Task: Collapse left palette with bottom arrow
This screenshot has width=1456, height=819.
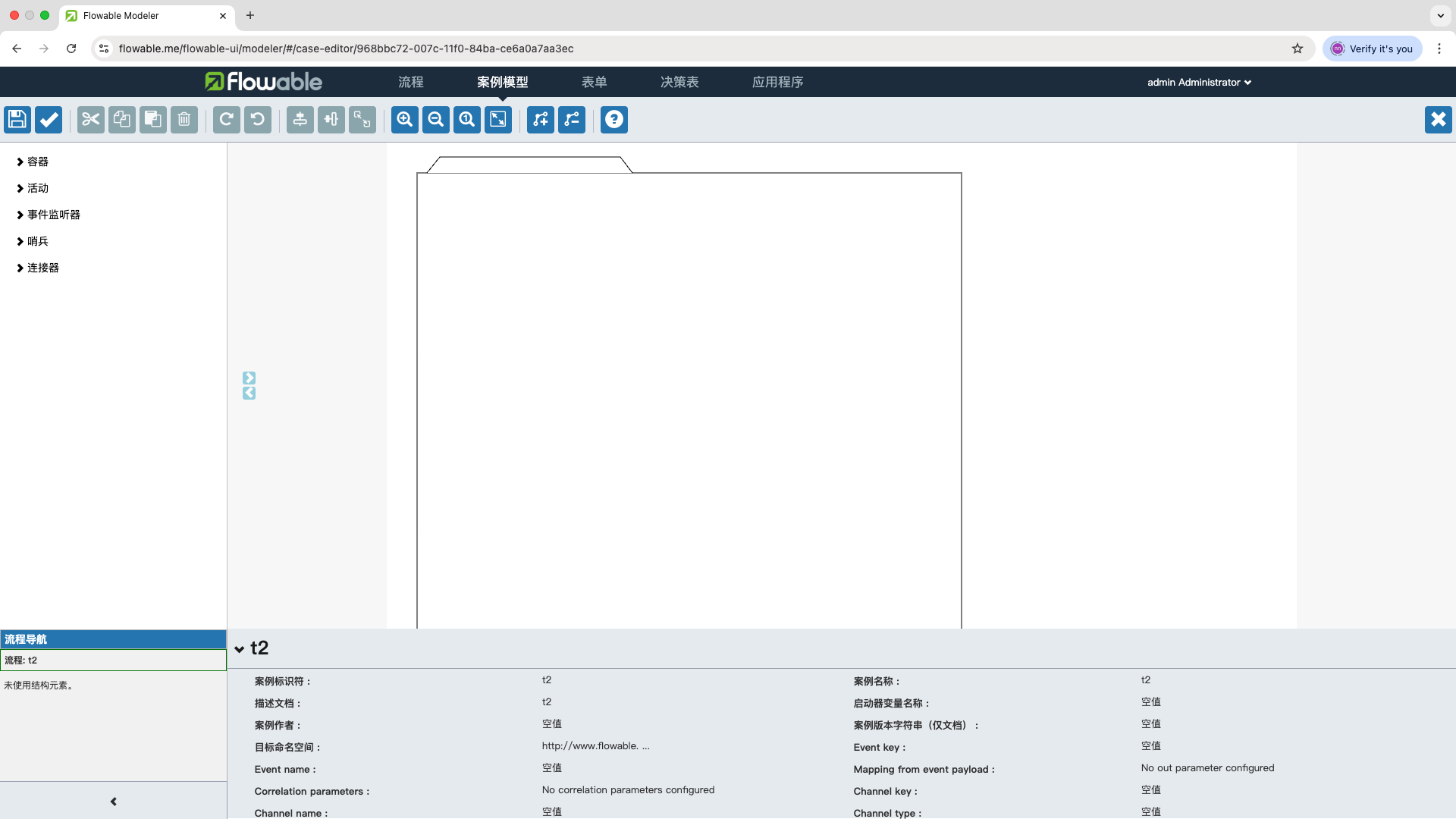Action: click(x=114, y=802)
